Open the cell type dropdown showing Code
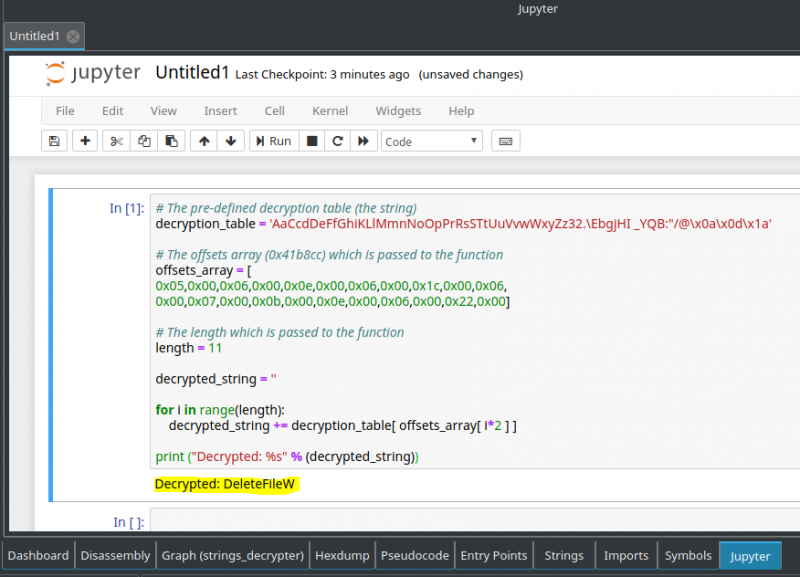This screenshot has height=577, width=800. 431,140
